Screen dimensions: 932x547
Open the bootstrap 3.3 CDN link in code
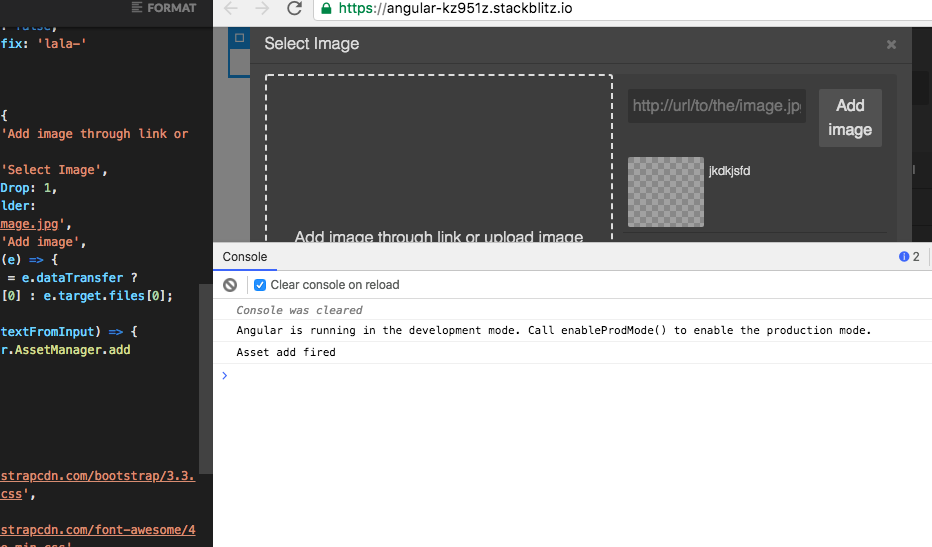point(97,476)
